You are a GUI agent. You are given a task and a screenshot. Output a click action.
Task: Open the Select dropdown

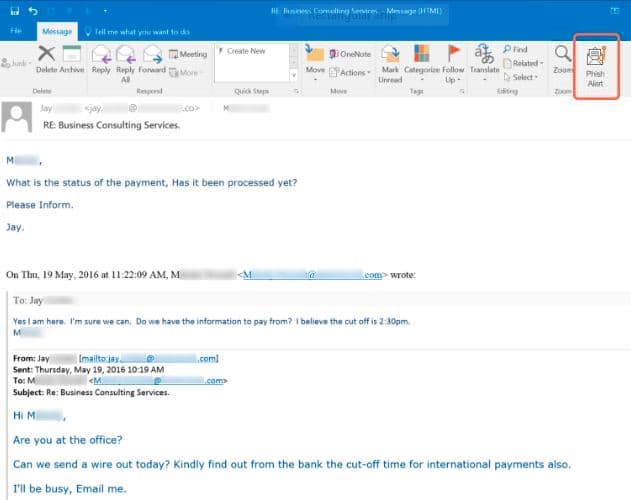coord(520,77)
